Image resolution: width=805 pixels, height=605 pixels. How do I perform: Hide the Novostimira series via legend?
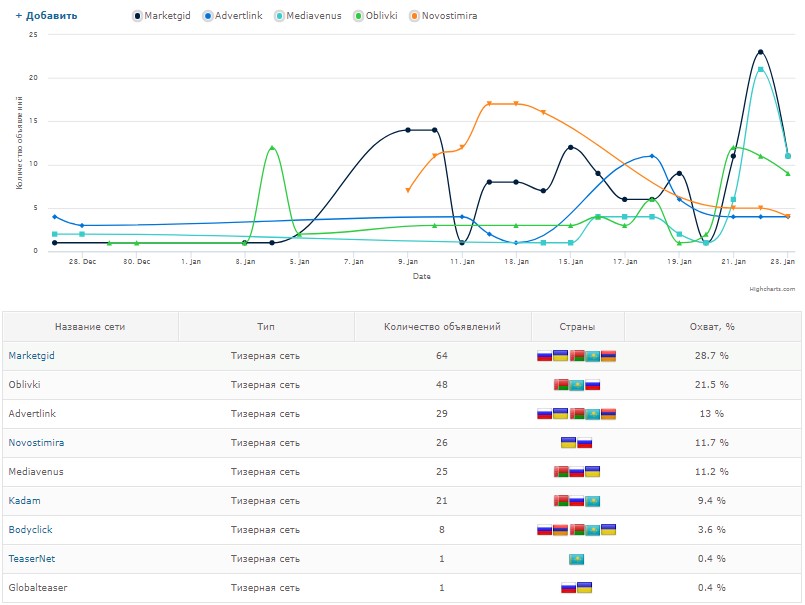444,16
